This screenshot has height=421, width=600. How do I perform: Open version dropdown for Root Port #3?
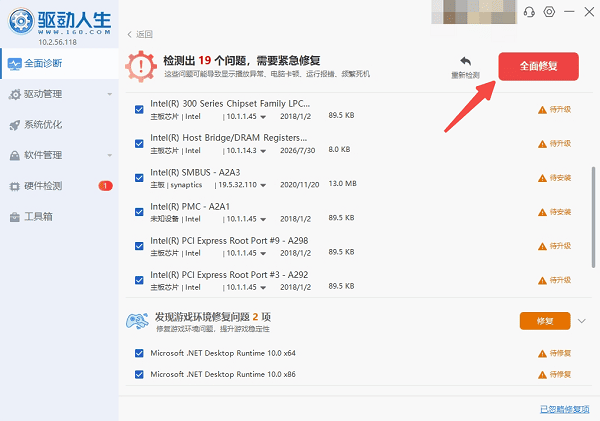pos(263,288)
